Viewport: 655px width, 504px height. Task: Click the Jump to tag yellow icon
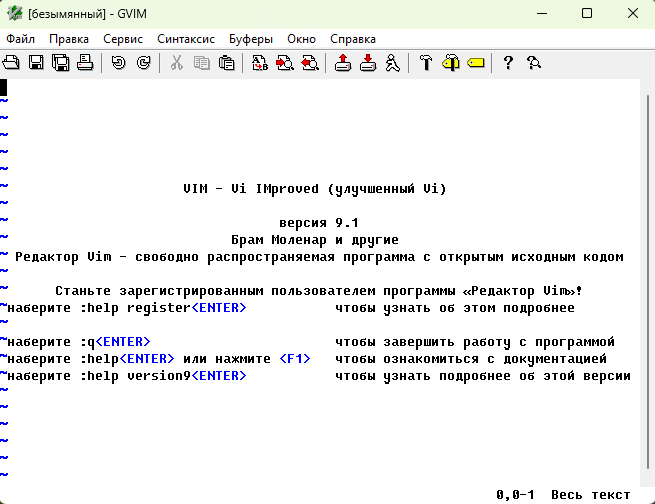pos(475,63)
